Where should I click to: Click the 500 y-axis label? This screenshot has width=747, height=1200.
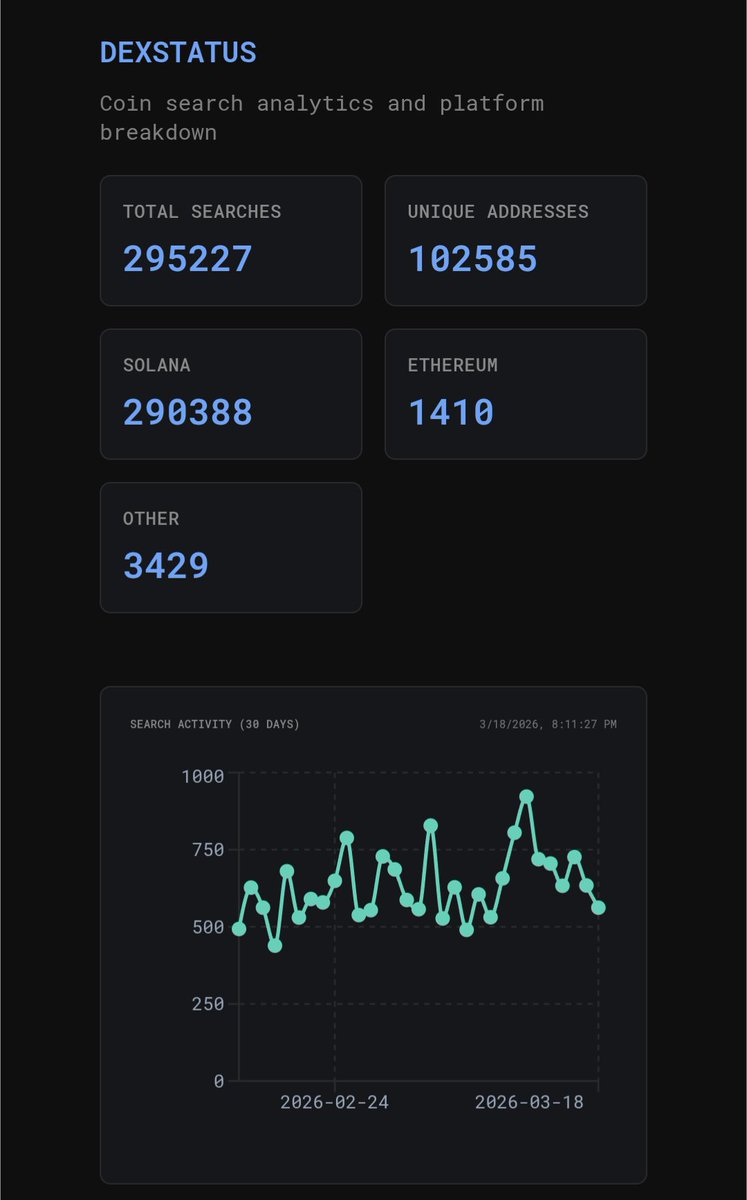[208, 928]
